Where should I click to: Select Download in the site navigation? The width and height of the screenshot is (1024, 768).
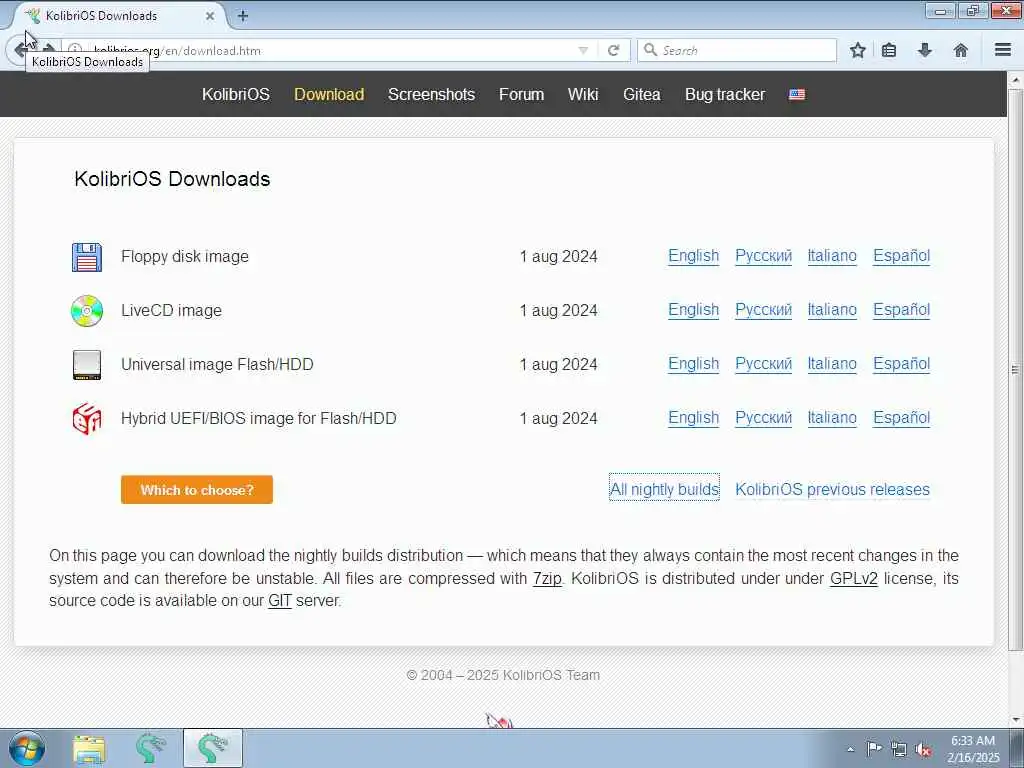click(329, 94)
